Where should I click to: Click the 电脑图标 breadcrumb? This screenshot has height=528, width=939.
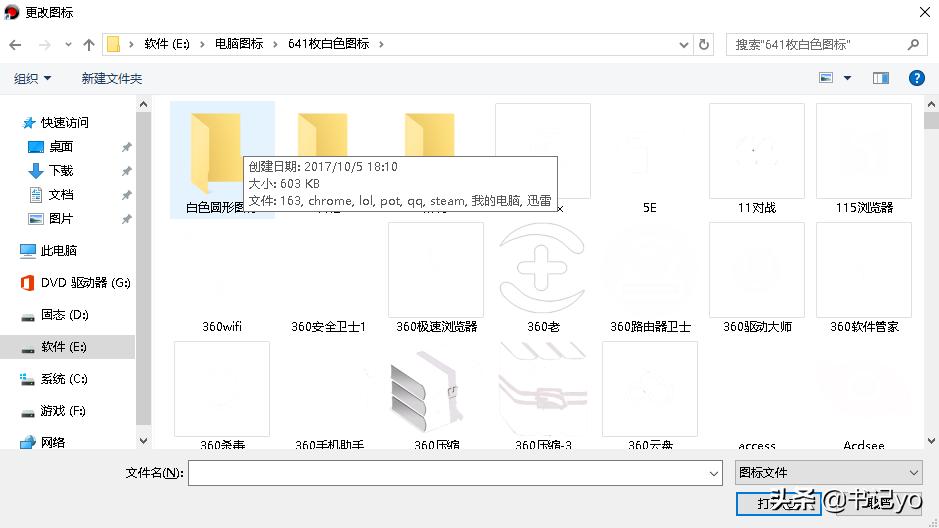click(x=239, y=44)
